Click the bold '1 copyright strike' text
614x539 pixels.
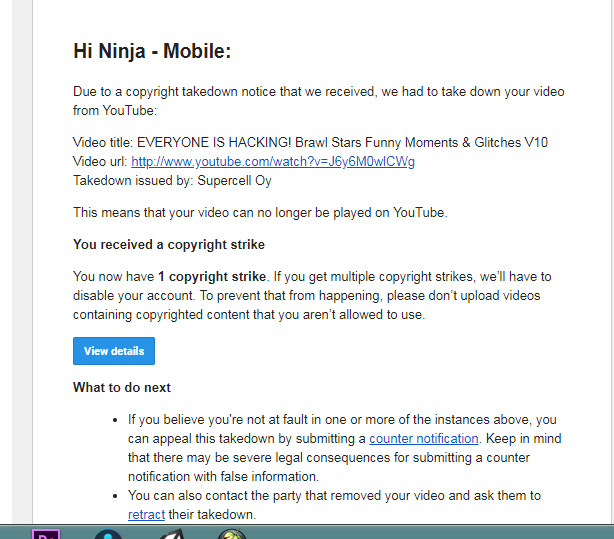pos(212,277)
